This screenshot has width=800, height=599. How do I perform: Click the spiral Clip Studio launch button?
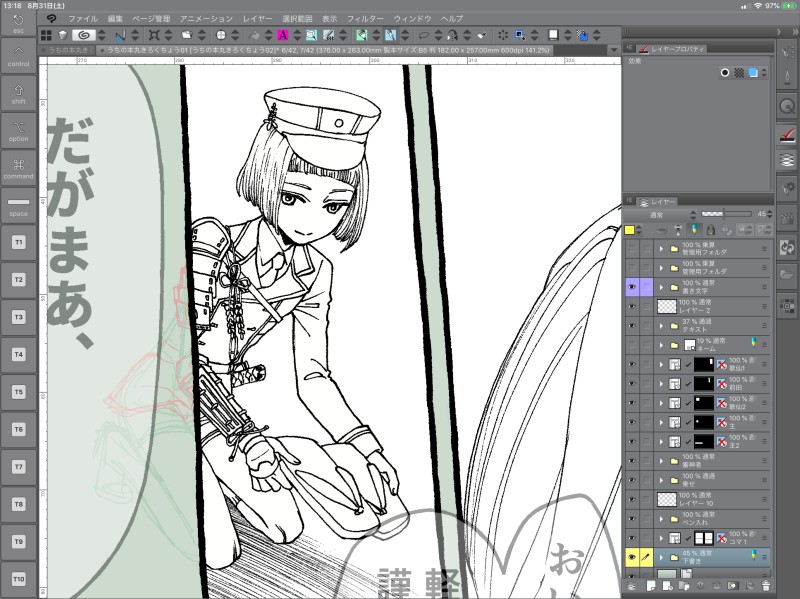click(x=84, y=35)
